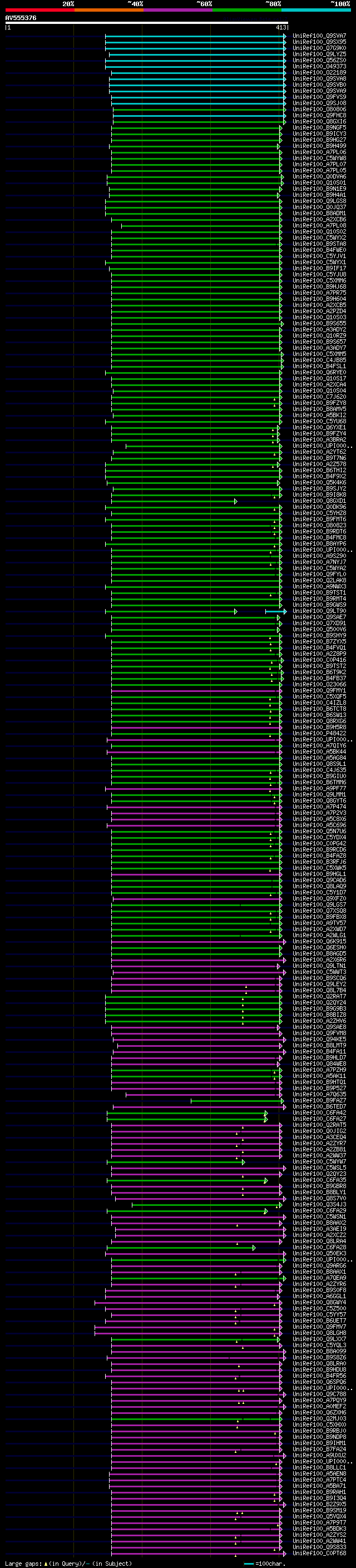Screen dimensions: 356x1568
Task: Click the white query sequence bar
Action: [147, 23]
